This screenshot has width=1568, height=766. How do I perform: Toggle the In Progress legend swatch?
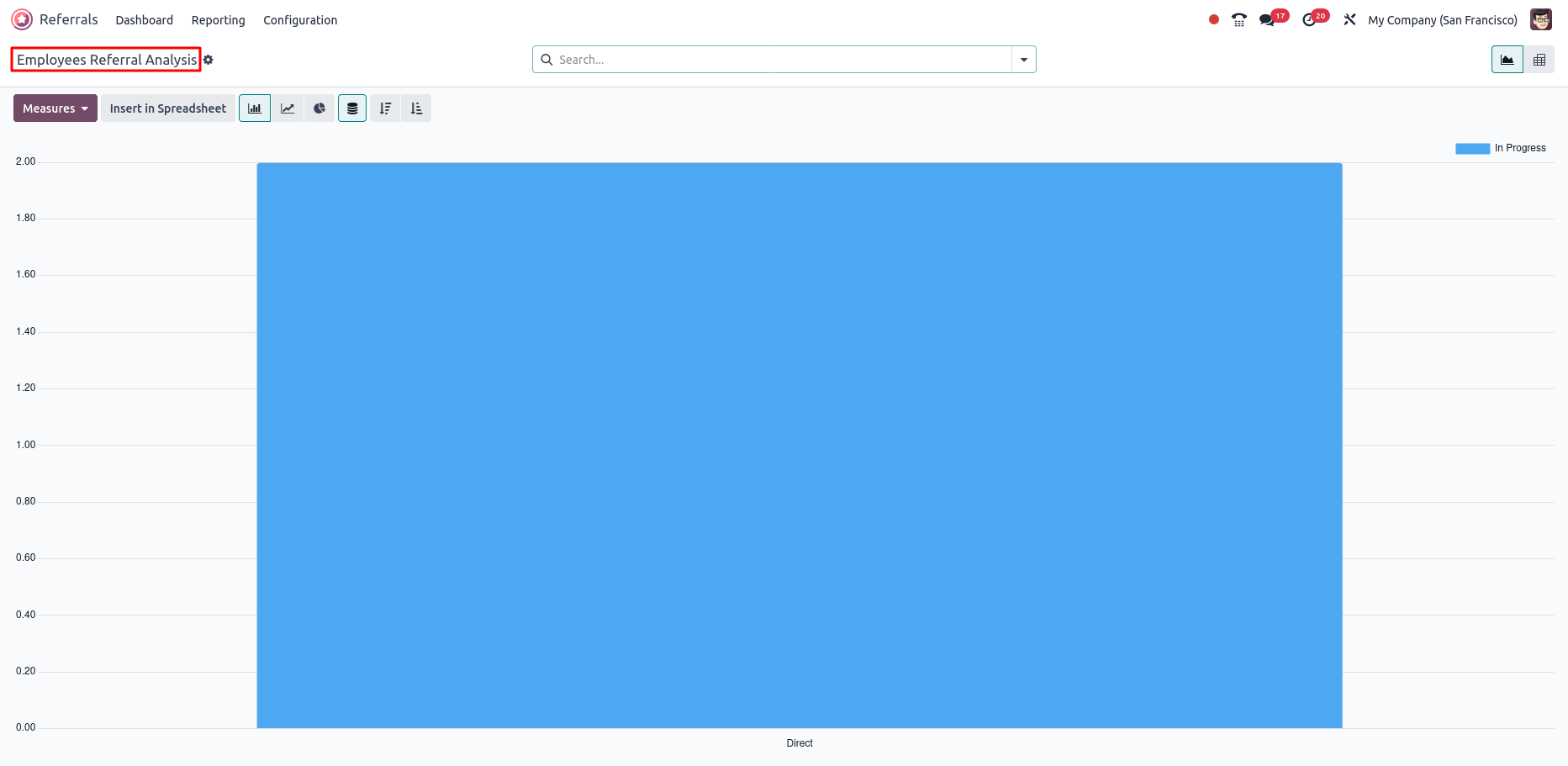coord(1472,148)
